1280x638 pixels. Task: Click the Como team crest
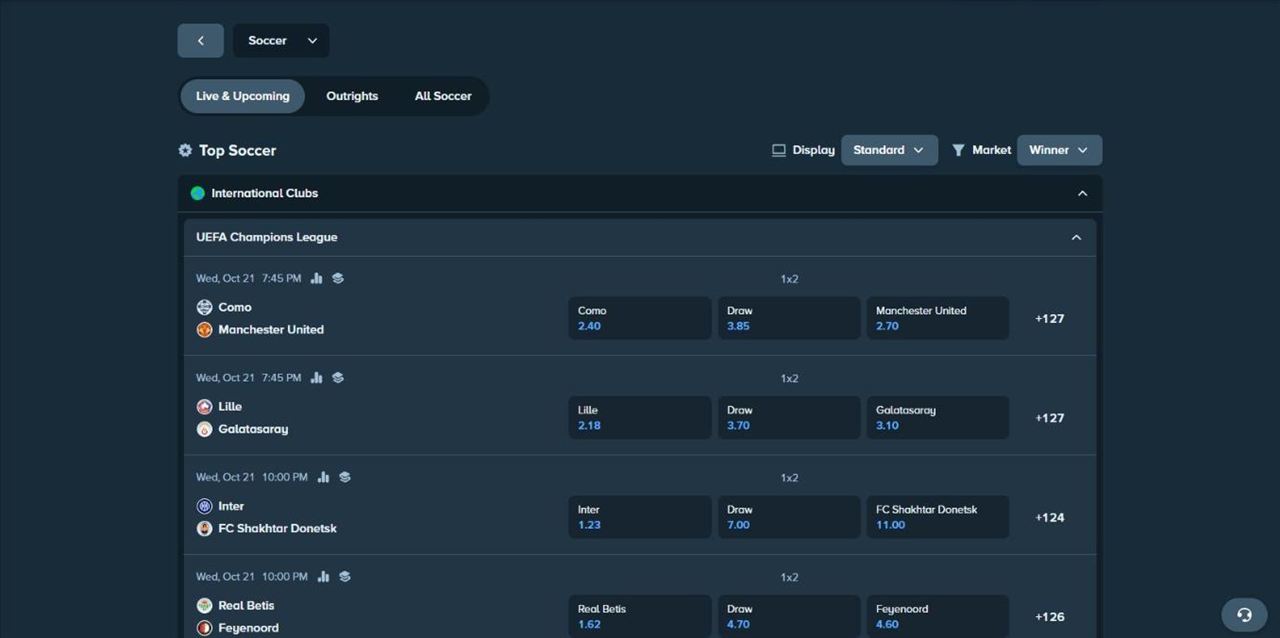(204, 307)
